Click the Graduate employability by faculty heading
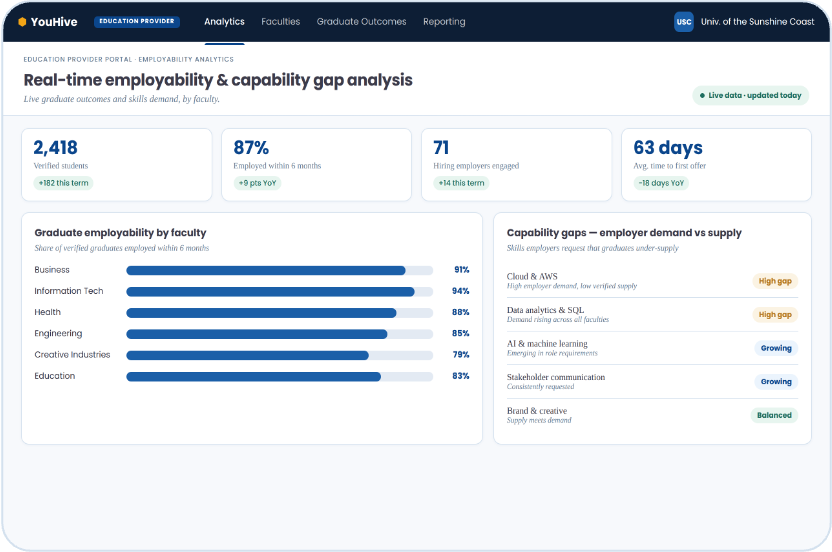Viewport: 832px width, 552px height. coord(120,232)
